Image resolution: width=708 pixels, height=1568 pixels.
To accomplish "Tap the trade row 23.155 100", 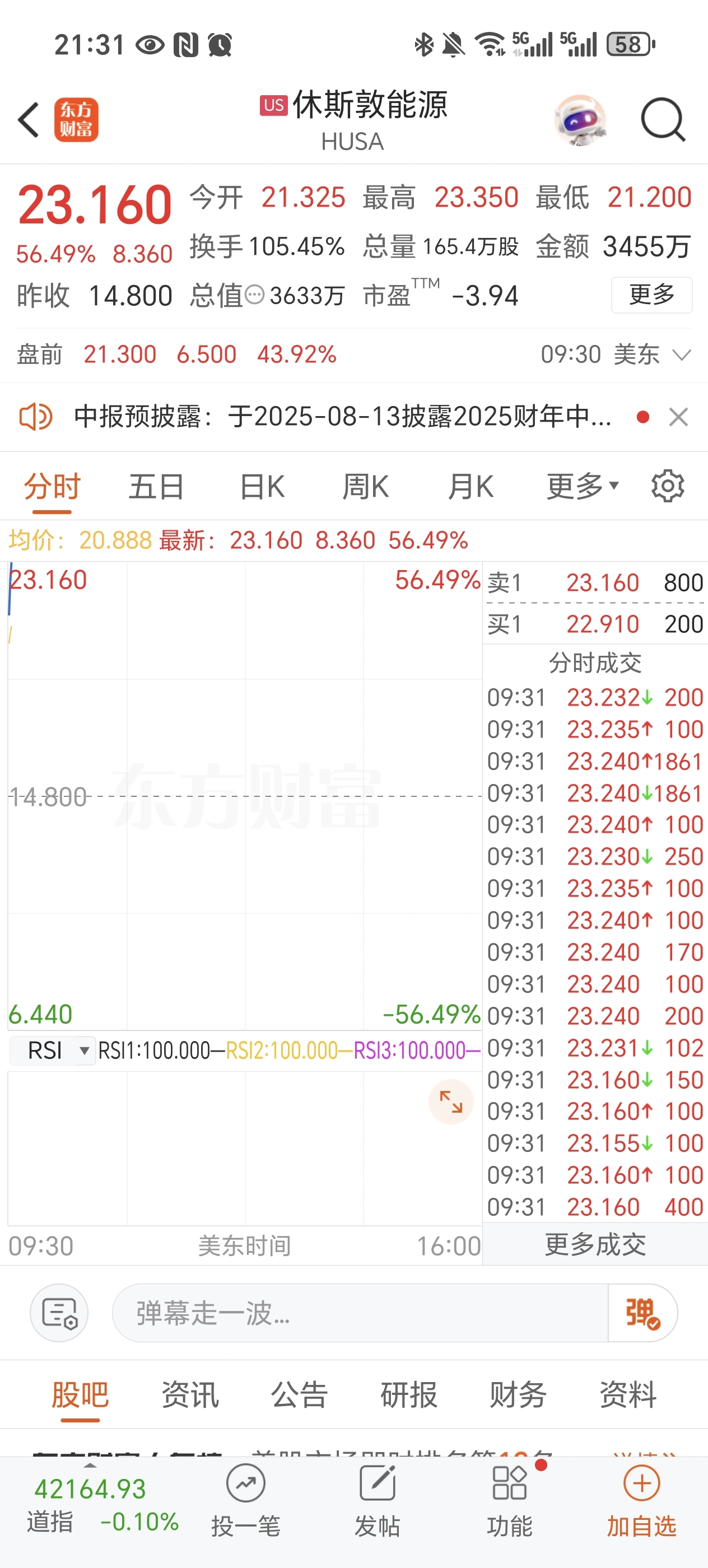I will point(595,1143).
